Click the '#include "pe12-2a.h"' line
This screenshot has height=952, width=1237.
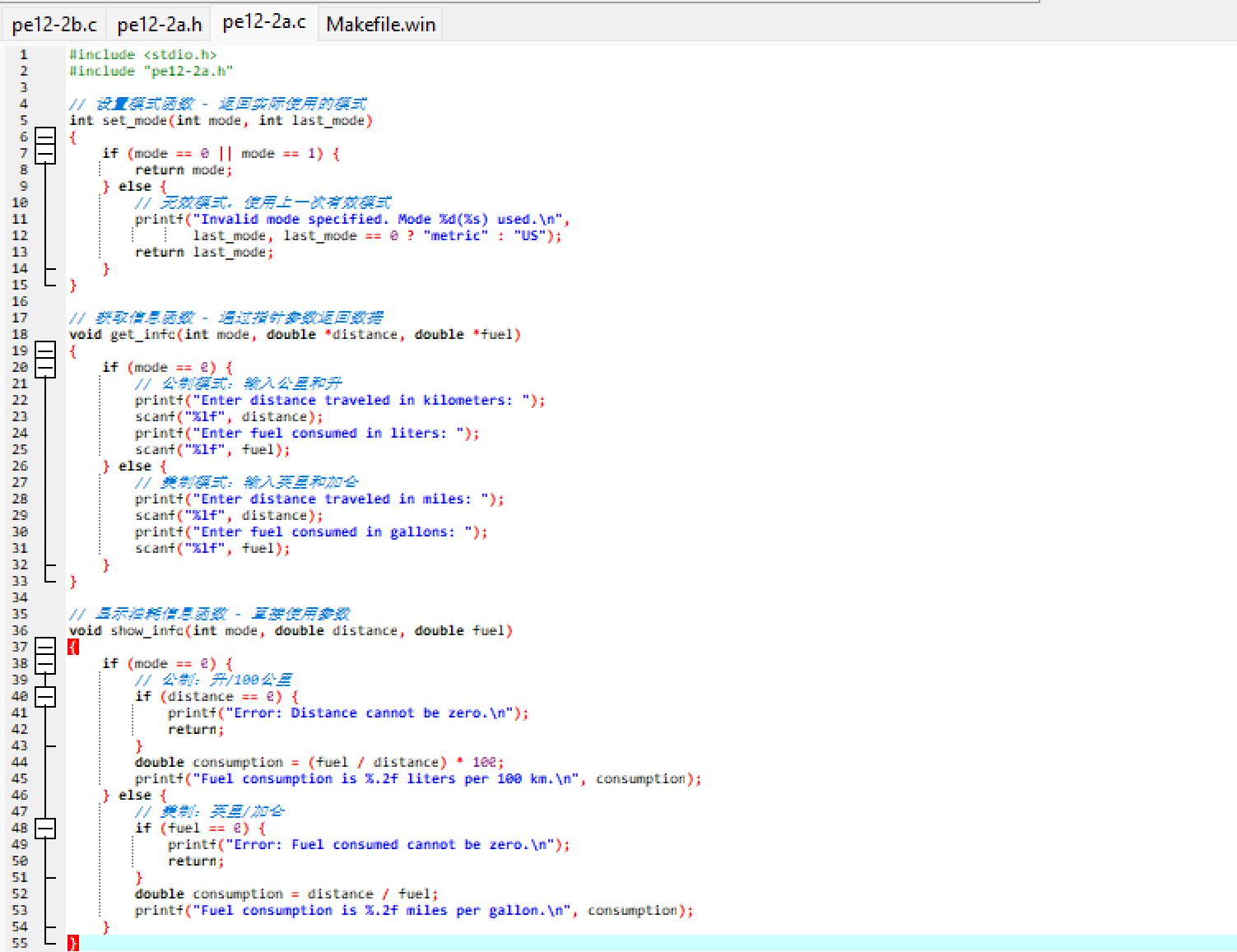click(151, 72)
